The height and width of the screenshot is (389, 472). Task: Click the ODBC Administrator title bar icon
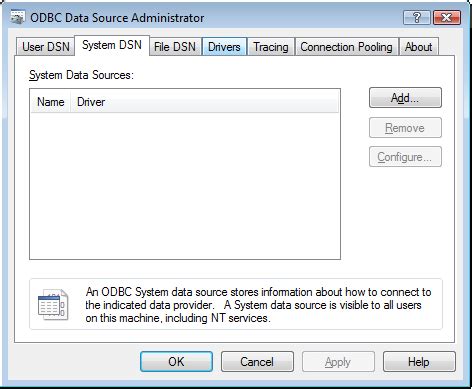click(x=17, y=17)
